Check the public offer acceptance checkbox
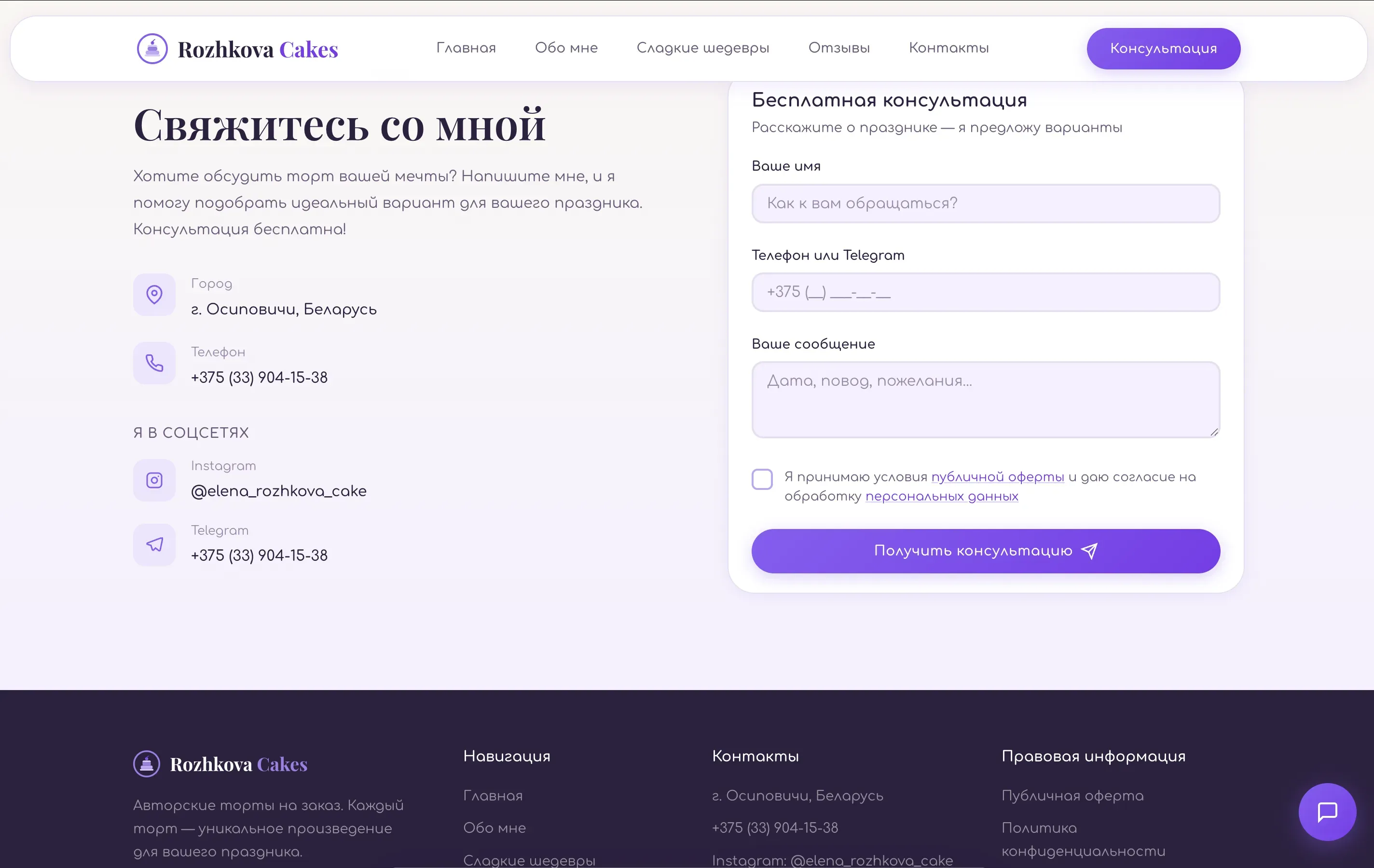Image resolution: width=1374 pixels, height=868 pixels. coord(761,480)
